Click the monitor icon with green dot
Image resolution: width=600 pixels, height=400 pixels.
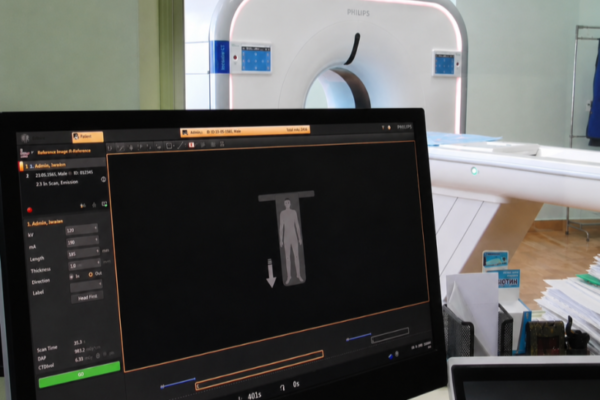tap(104, 204)
